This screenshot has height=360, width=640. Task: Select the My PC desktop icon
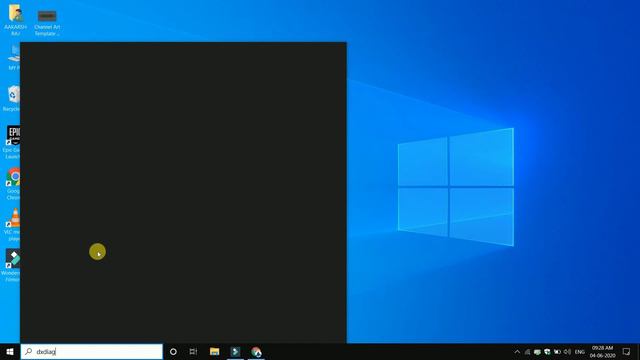[x=13, y=57]
